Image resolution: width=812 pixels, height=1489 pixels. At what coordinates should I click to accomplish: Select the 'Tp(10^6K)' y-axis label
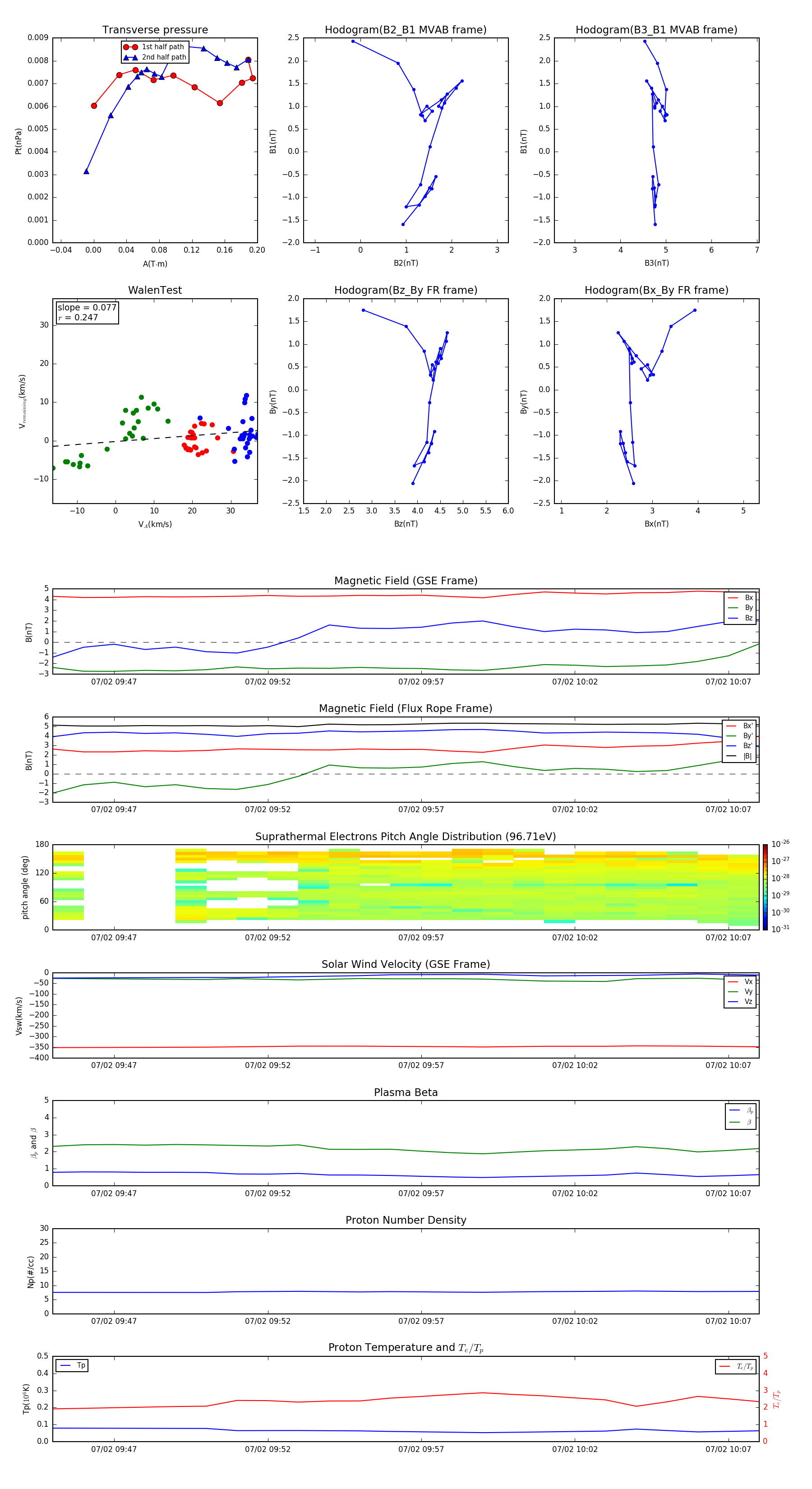tap(27, 1399)
